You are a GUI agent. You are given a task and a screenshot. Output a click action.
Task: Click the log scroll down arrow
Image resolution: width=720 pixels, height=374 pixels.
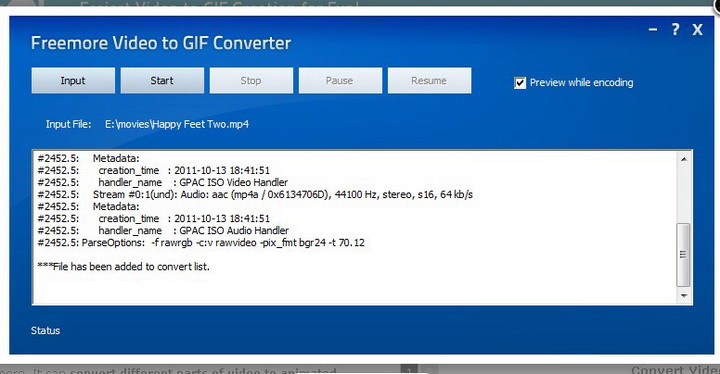(684, 296)
